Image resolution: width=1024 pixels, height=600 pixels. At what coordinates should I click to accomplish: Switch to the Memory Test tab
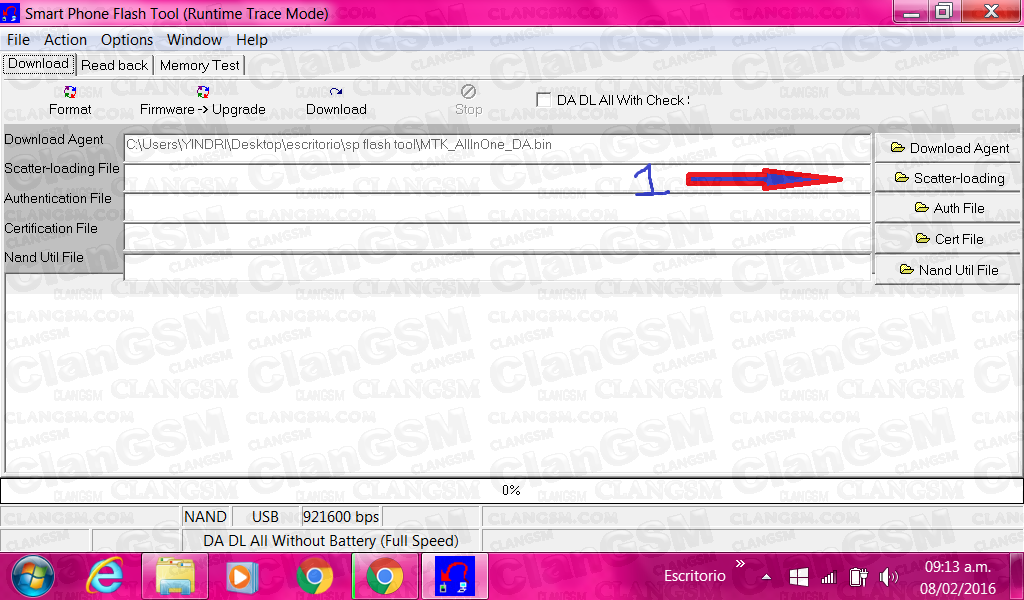[199, 65]
